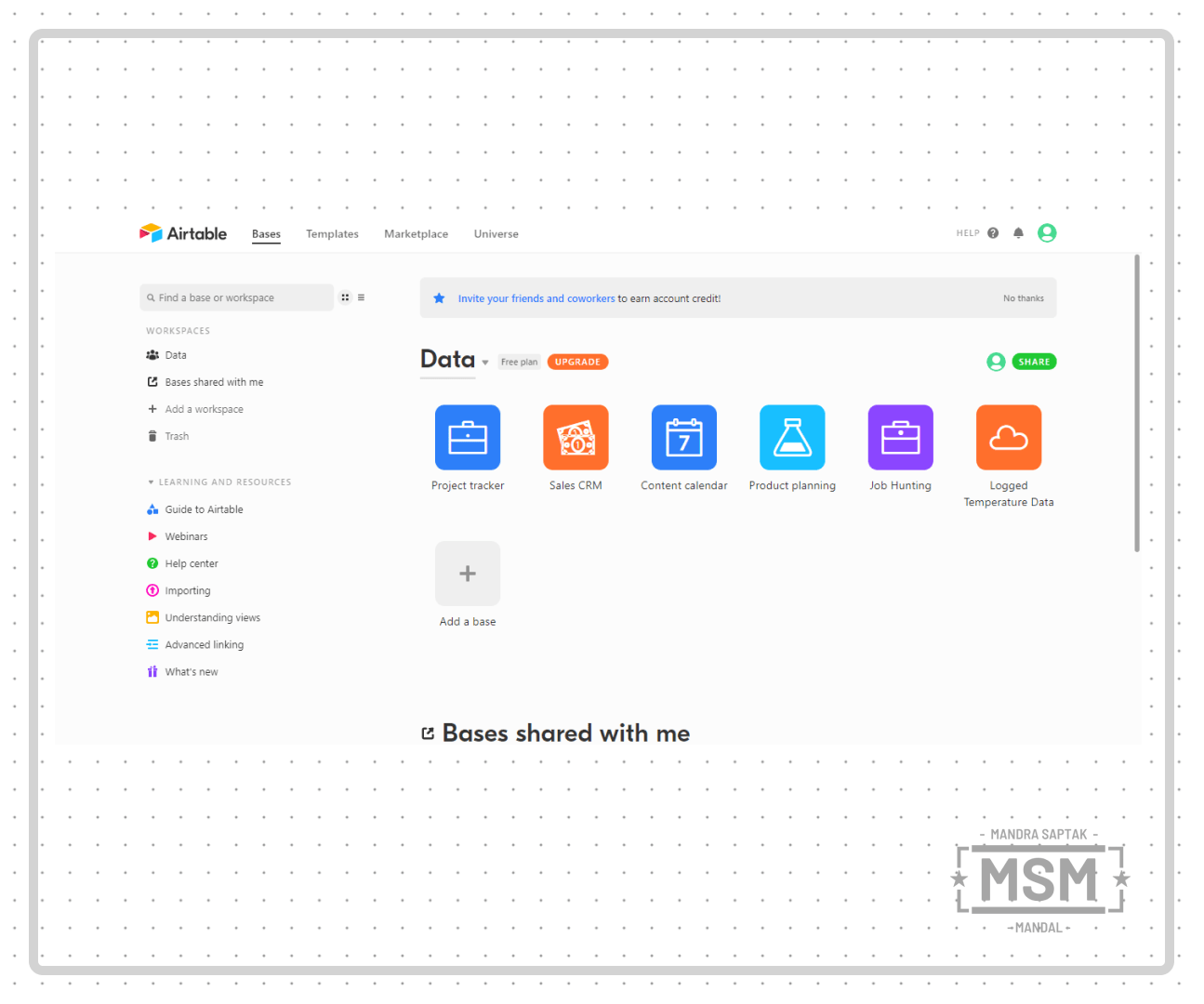Screen dimensions: 1204x1004
Task: Select Bases shared with me in sidebar
Action: click(x=214, y=382)
